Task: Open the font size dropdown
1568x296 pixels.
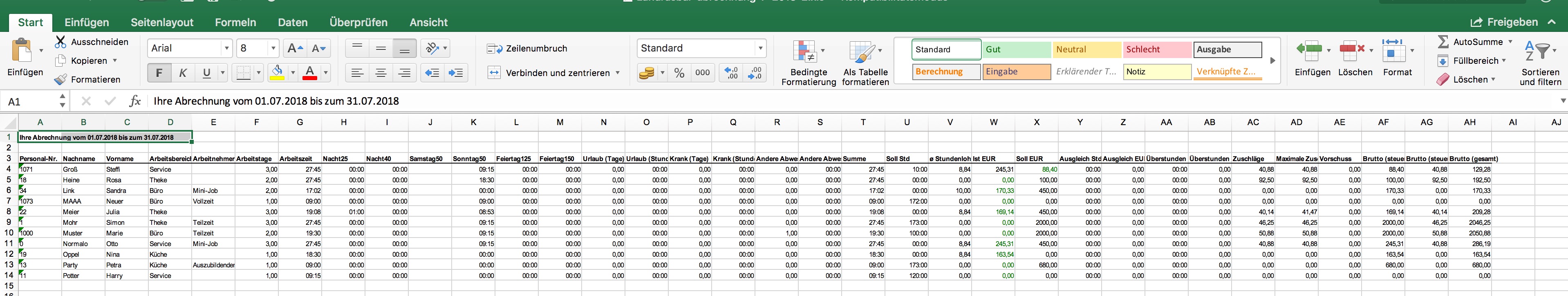Action: coord(273,49)
